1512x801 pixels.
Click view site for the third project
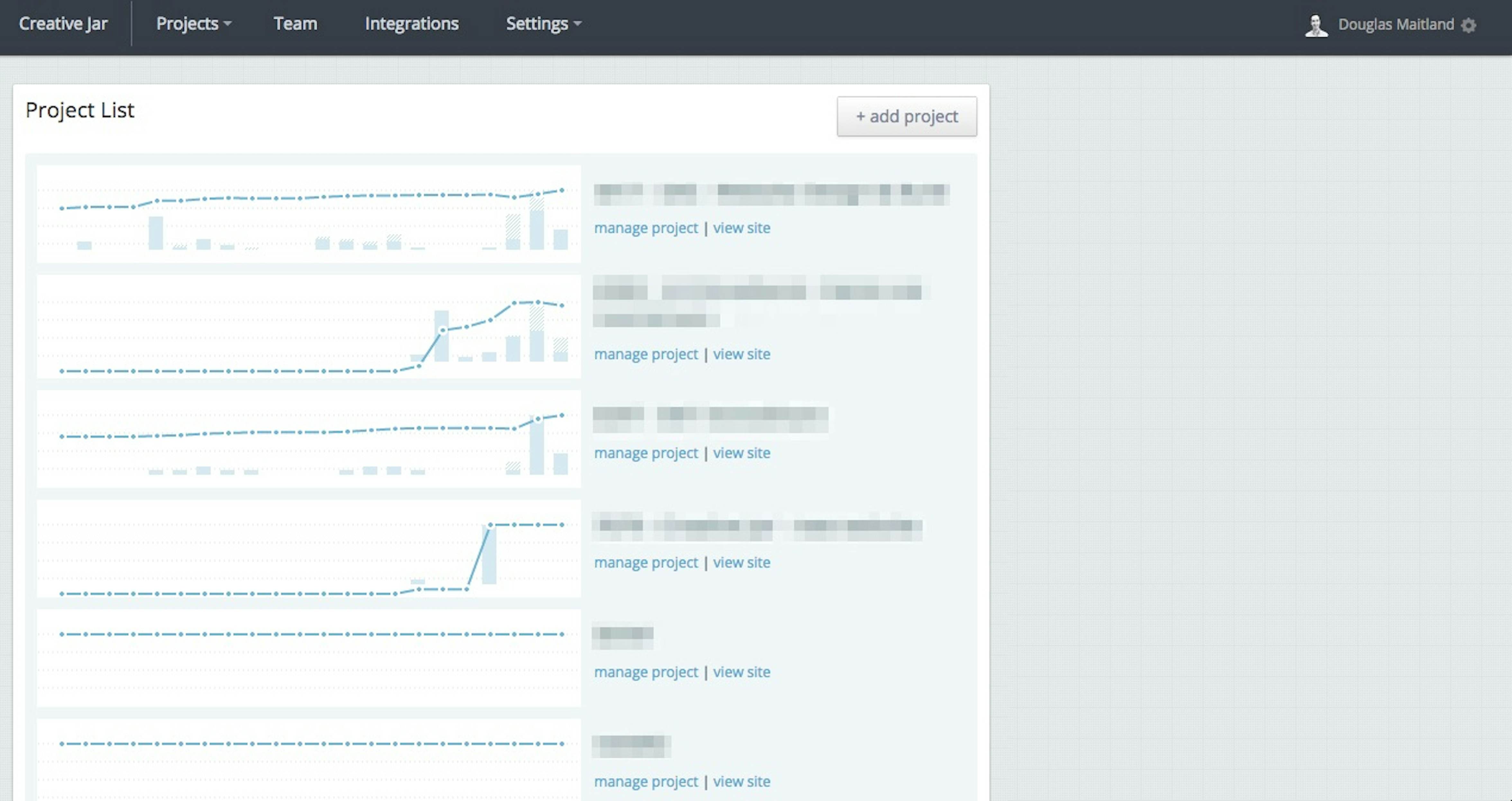pos(741,453)
